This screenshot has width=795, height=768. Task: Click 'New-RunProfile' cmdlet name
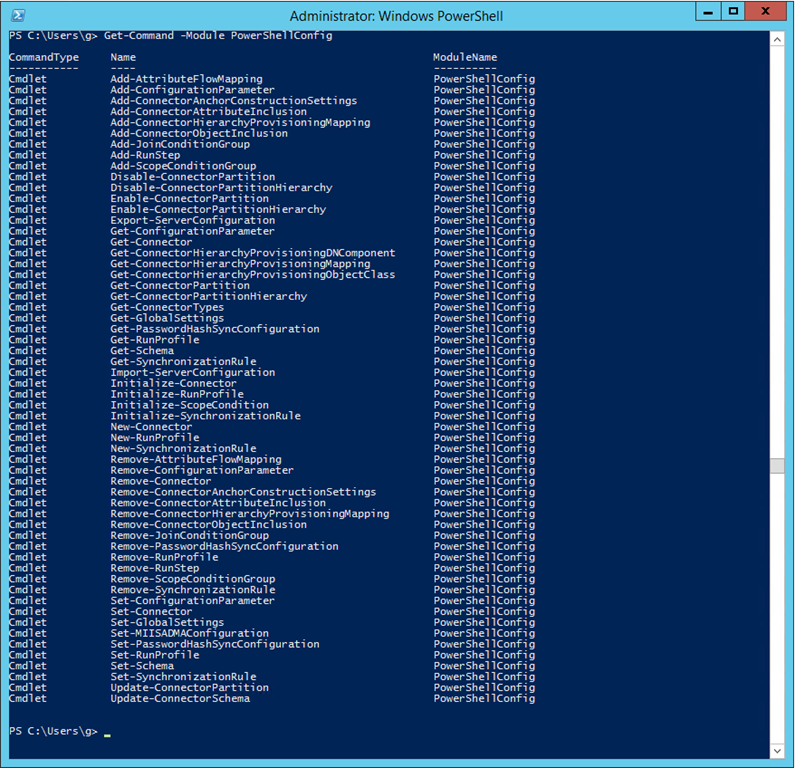coord(155,438)
